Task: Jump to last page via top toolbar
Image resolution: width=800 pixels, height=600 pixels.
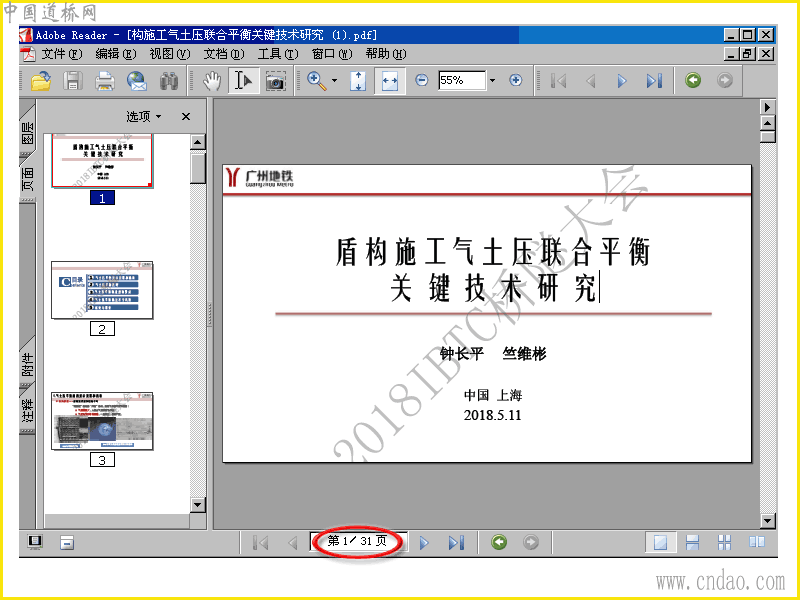Action: pos(654,81)
